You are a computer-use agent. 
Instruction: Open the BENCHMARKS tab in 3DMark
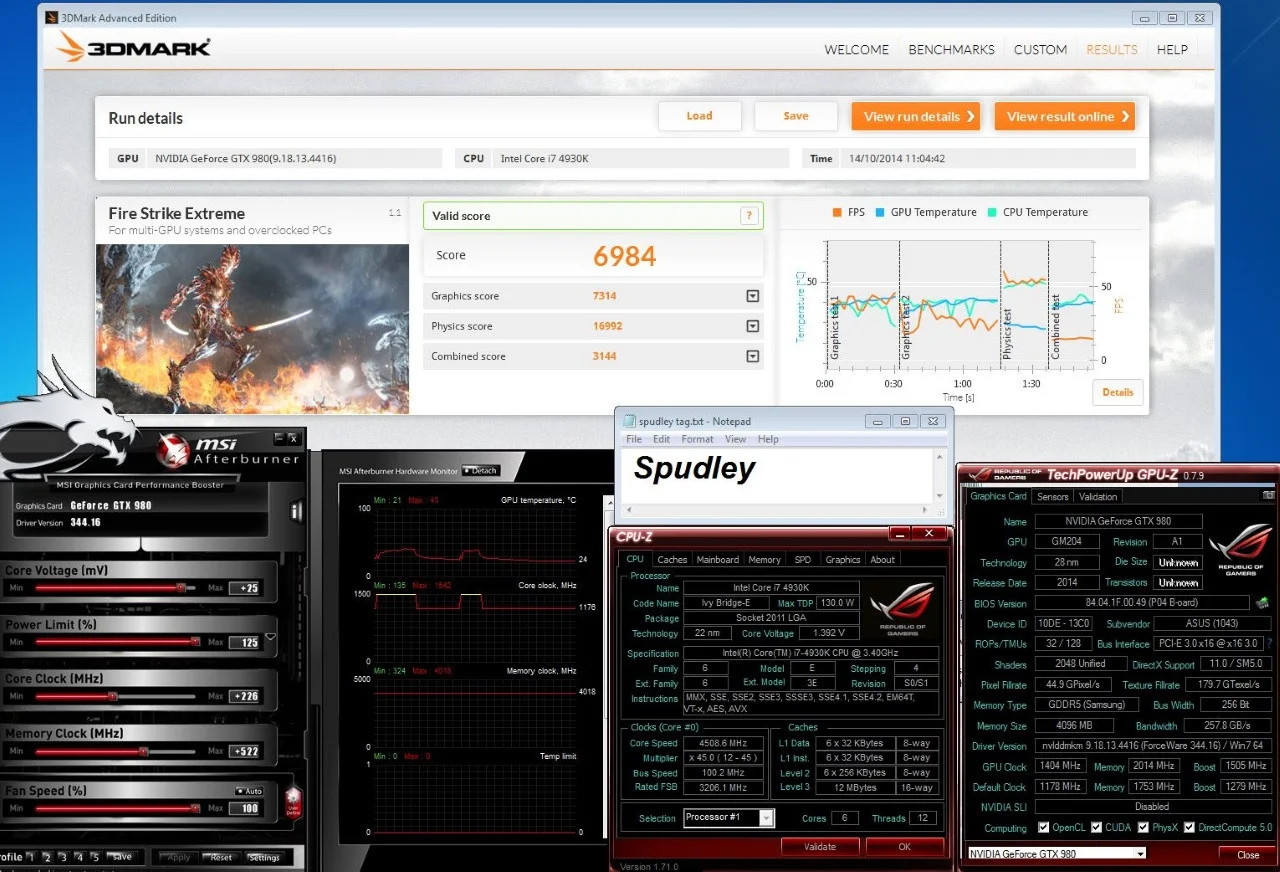(x=951, y=49)
